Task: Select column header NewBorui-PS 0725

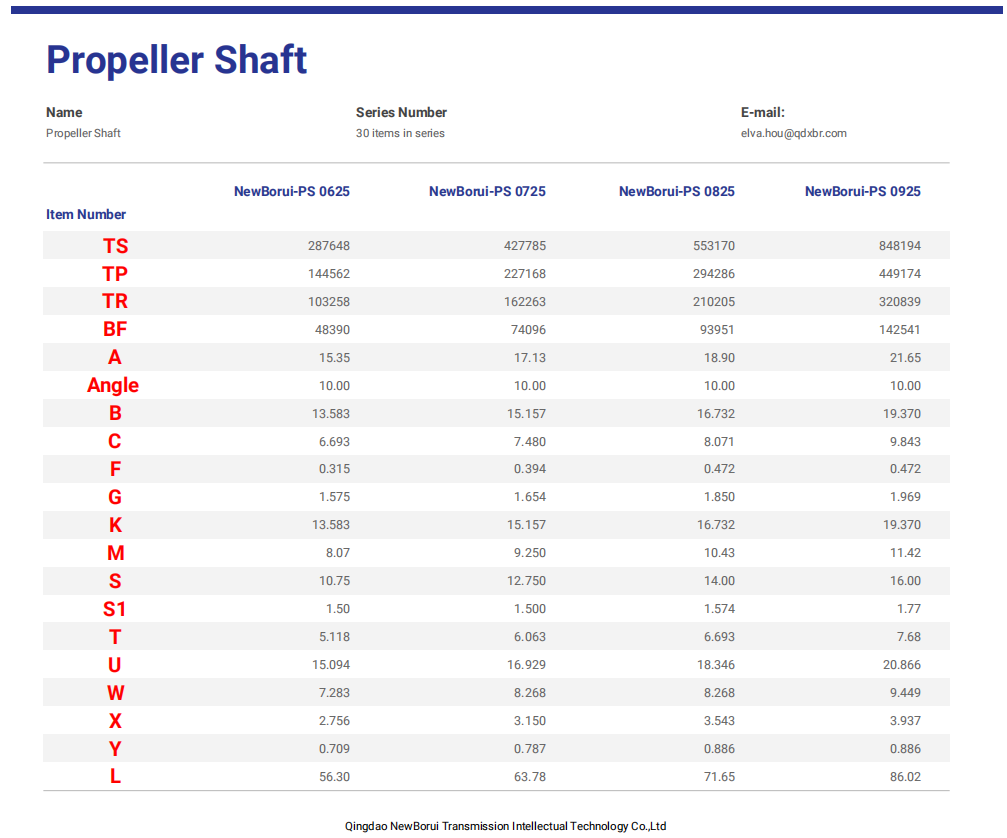Action: tap(487, 191)
